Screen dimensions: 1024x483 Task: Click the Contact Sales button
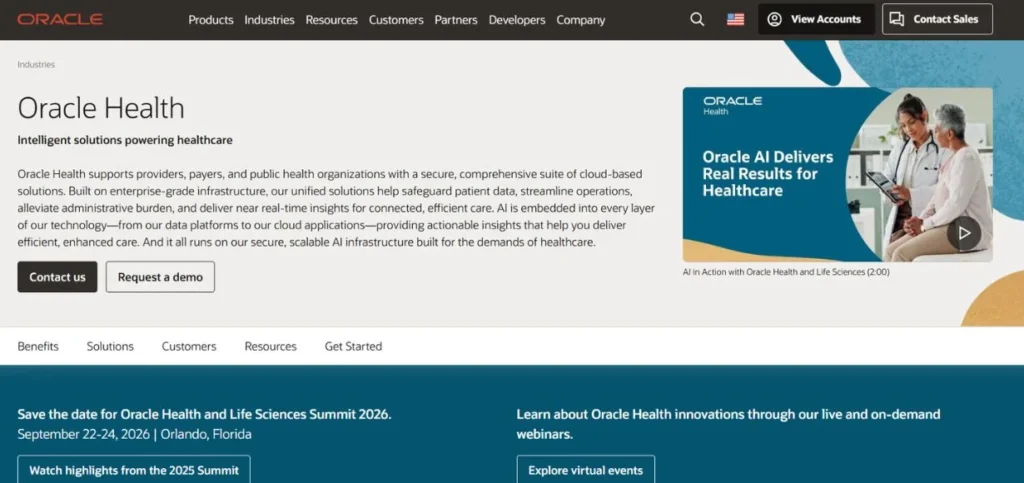pos(937,19)
